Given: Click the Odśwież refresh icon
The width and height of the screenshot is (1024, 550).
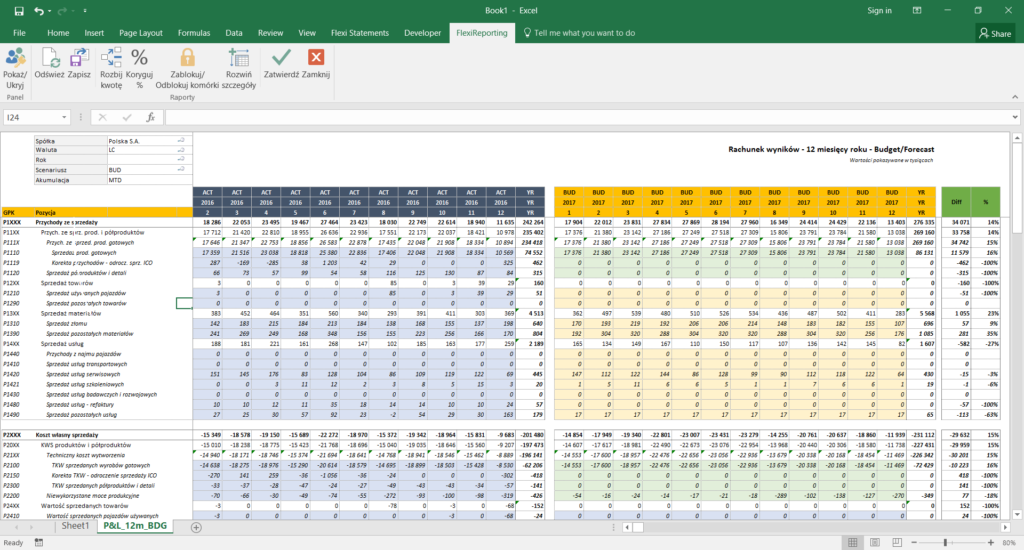Looking at the screenshot, I should click(x=49, y=58).
